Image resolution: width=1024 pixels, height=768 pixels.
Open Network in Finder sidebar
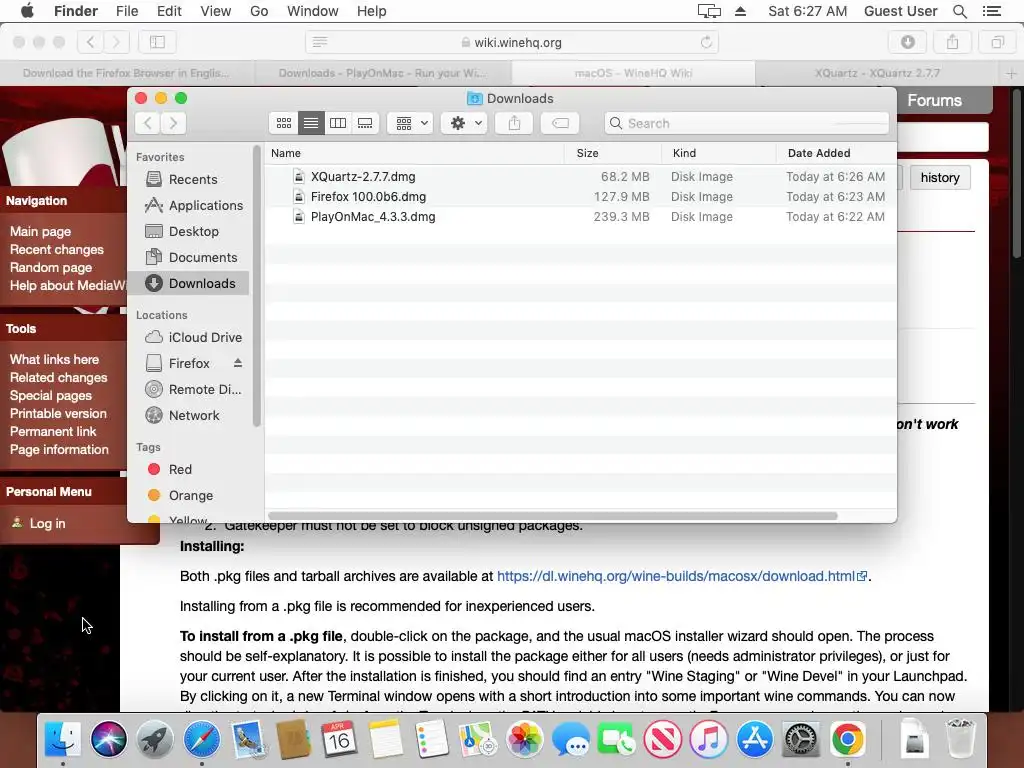tap(187, 415)
